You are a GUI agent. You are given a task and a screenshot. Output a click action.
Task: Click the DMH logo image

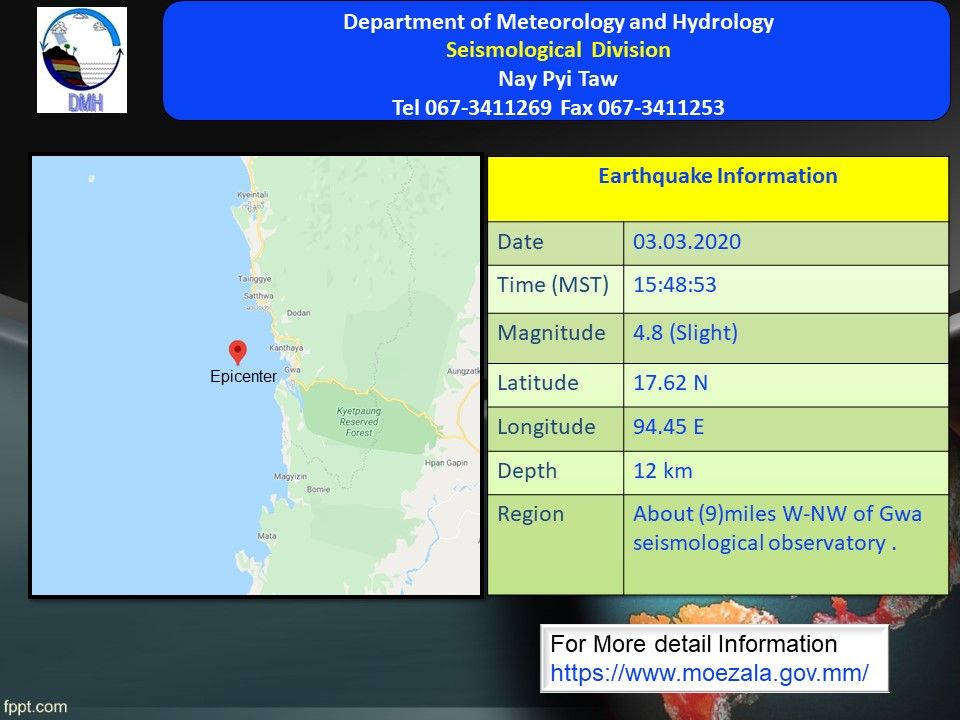[x=82, y=60]
